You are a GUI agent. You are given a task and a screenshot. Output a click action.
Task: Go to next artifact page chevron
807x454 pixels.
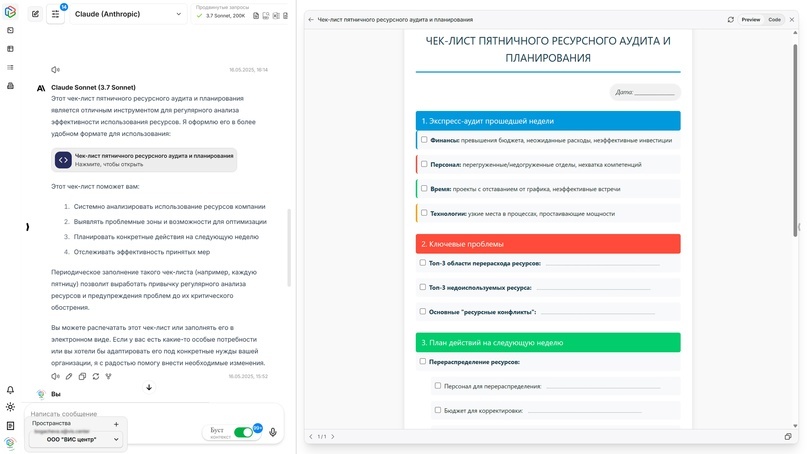(332, 436)
